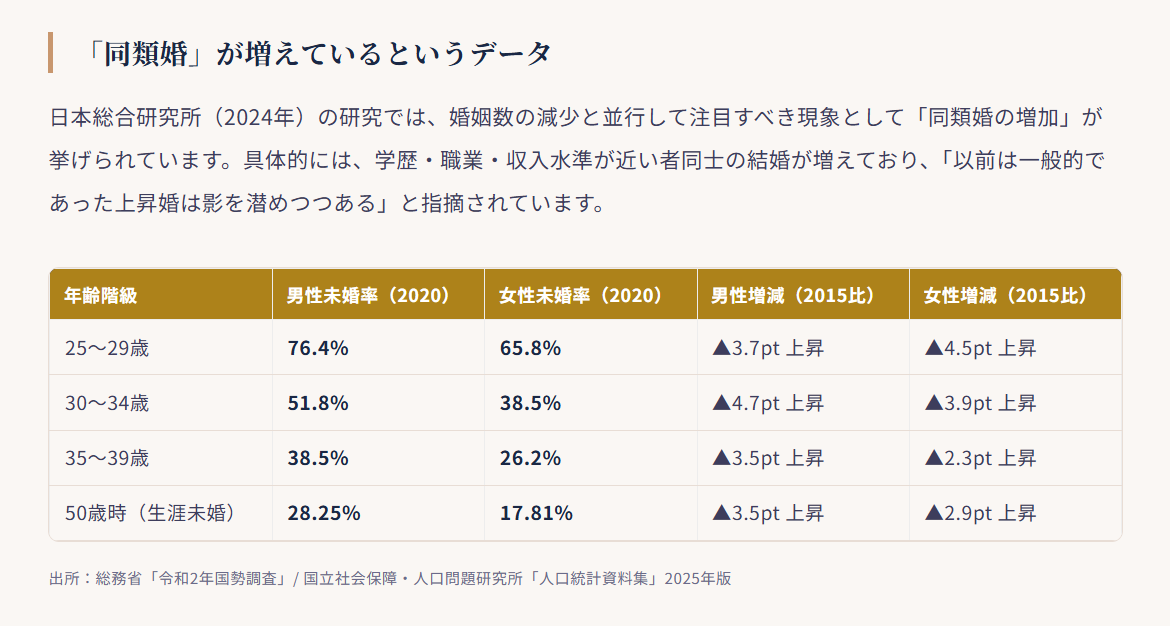Click the ▲2.9pt 上昇 cell

coord(1015,513)
